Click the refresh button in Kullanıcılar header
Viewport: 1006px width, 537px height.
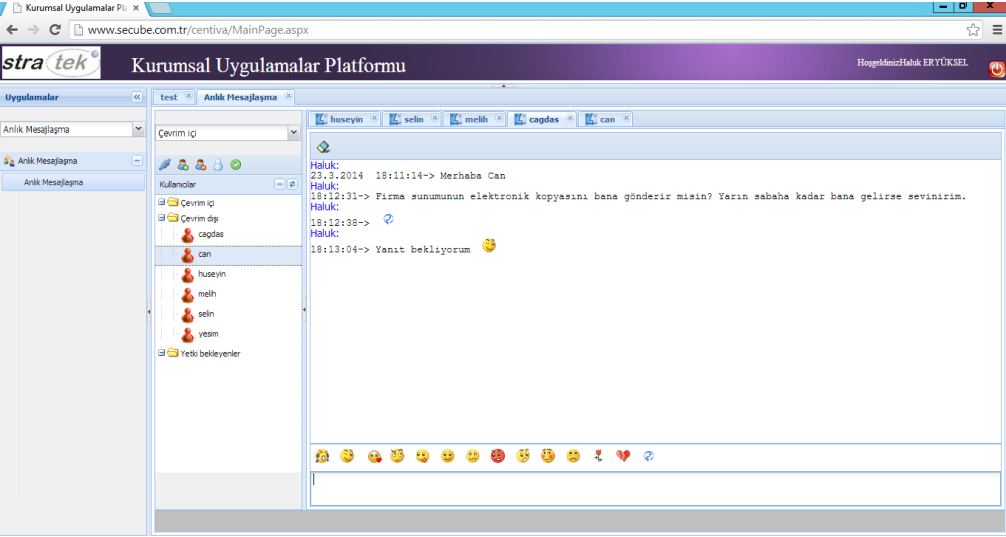[292, 185]
